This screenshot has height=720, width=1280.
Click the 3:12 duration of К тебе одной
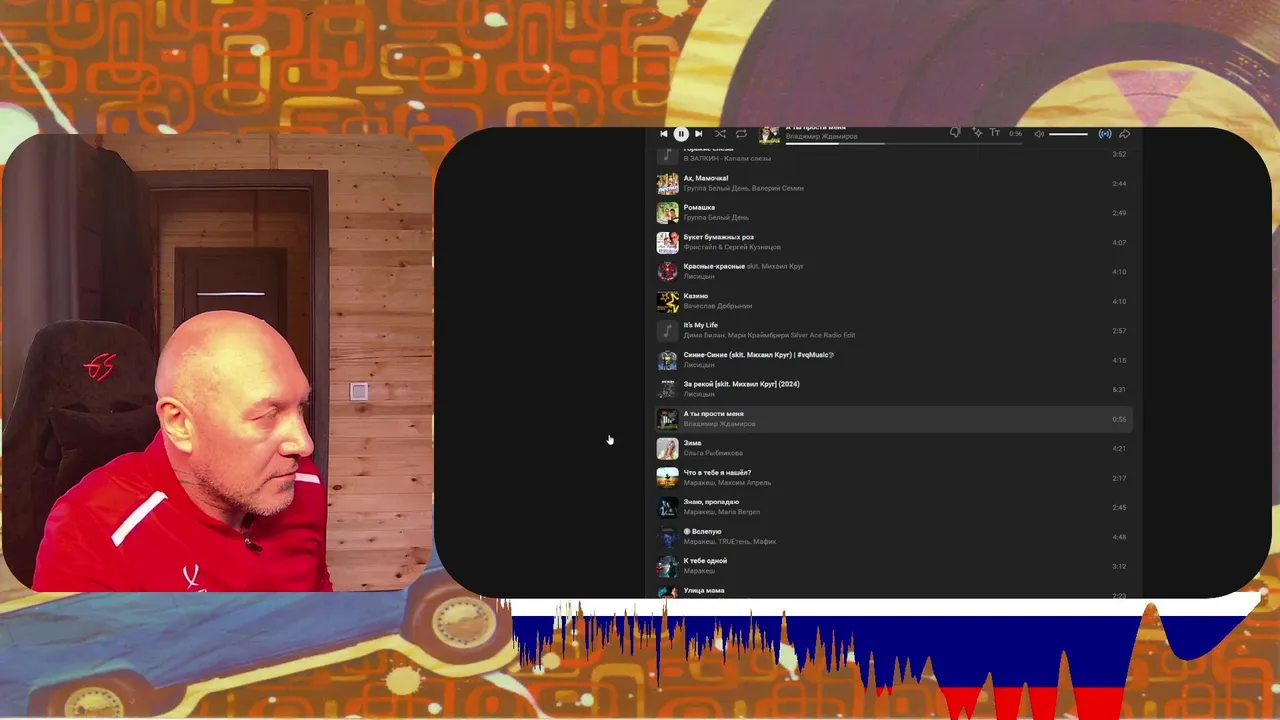tap(1119, 566)
